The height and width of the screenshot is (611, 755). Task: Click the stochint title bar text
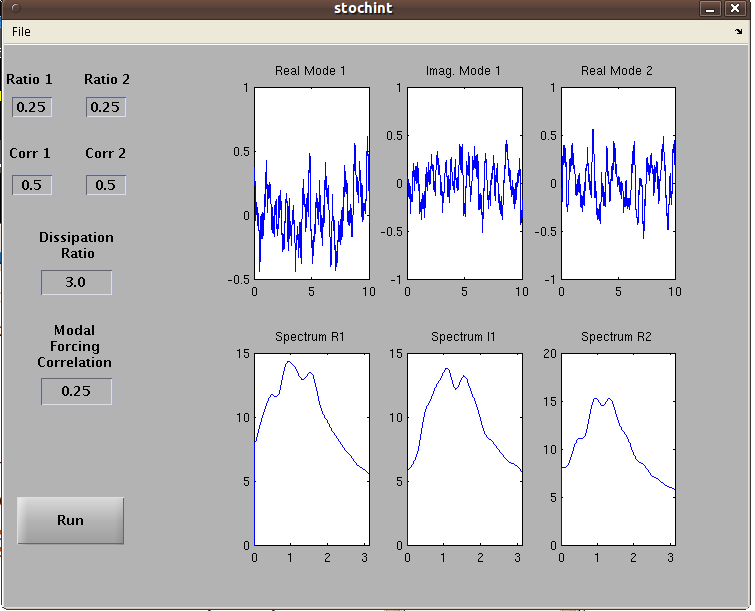tap(363, 8)
